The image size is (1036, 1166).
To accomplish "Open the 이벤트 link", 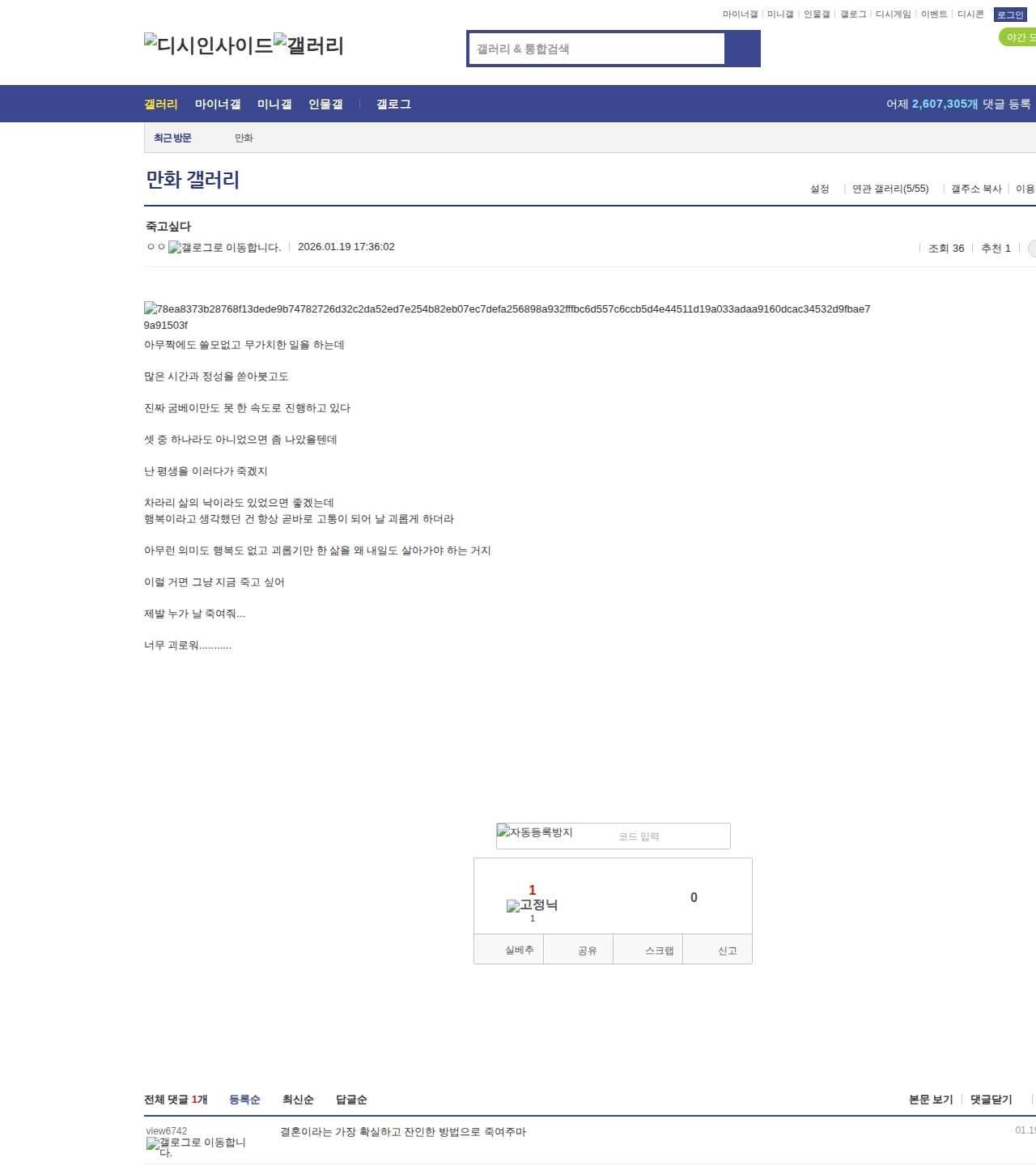I will coord(934,15).
